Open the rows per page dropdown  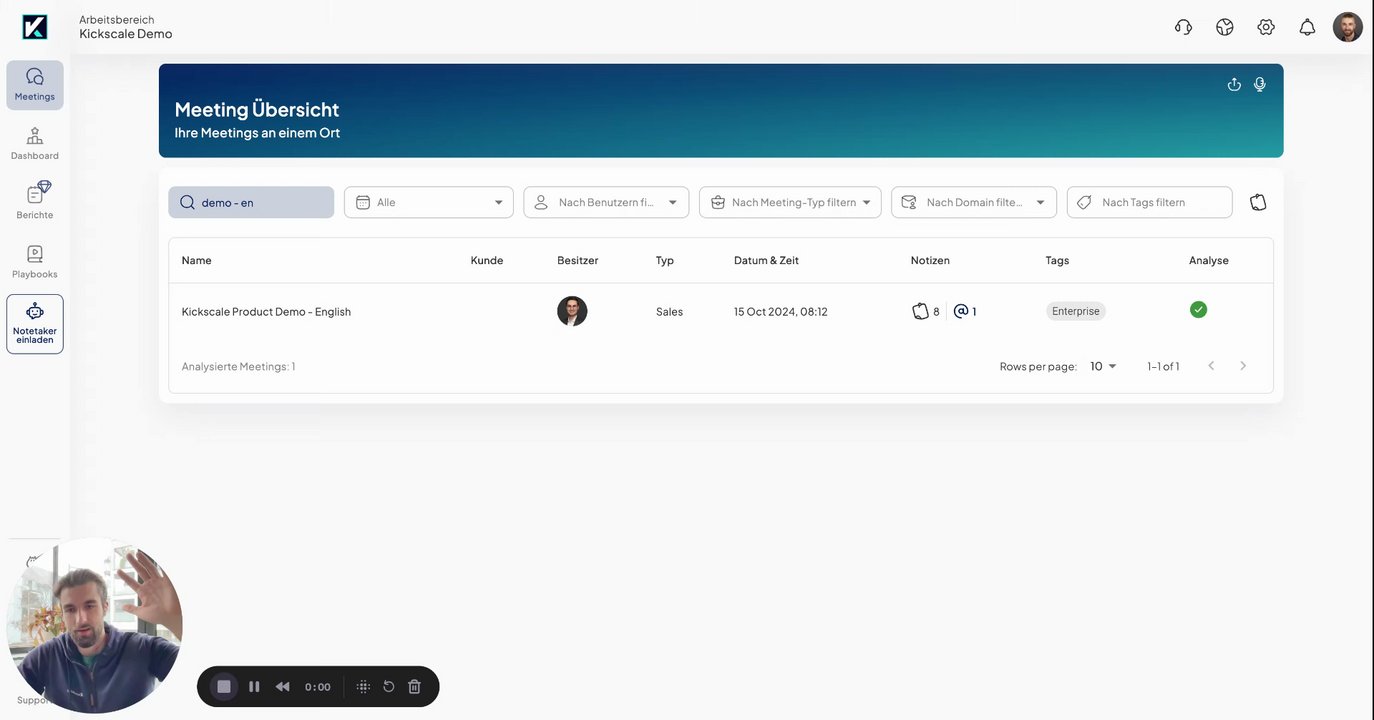(1104, 367)
